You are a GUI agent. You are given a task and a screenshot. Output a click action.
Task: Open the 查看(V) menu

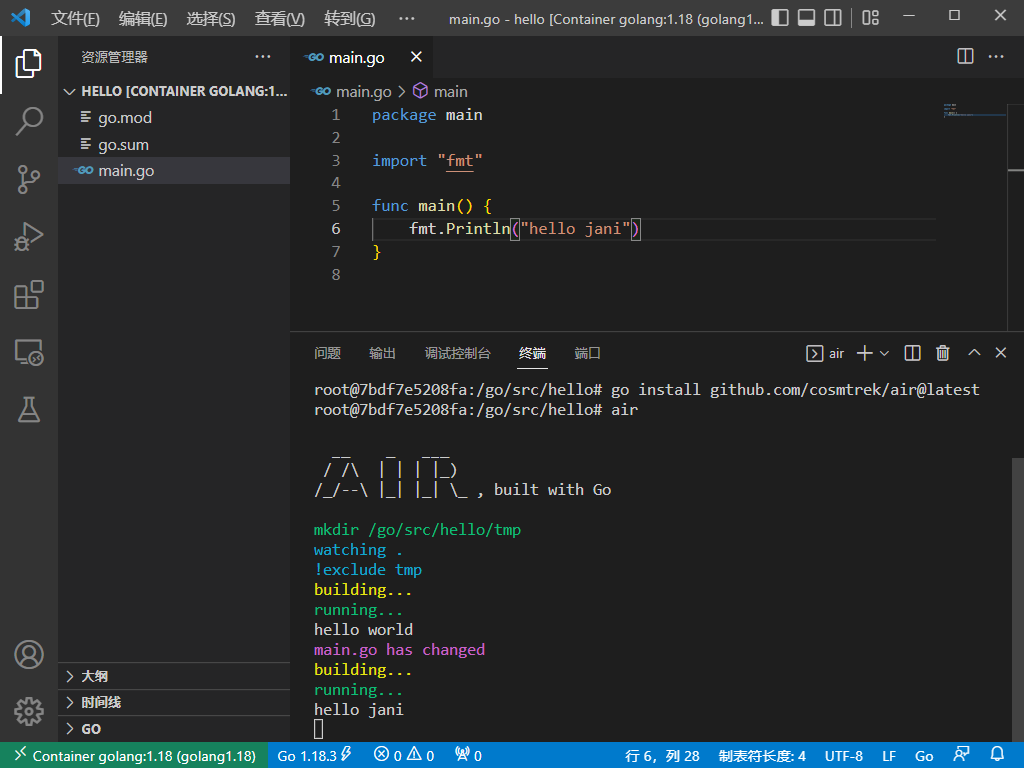pos(280,18)
